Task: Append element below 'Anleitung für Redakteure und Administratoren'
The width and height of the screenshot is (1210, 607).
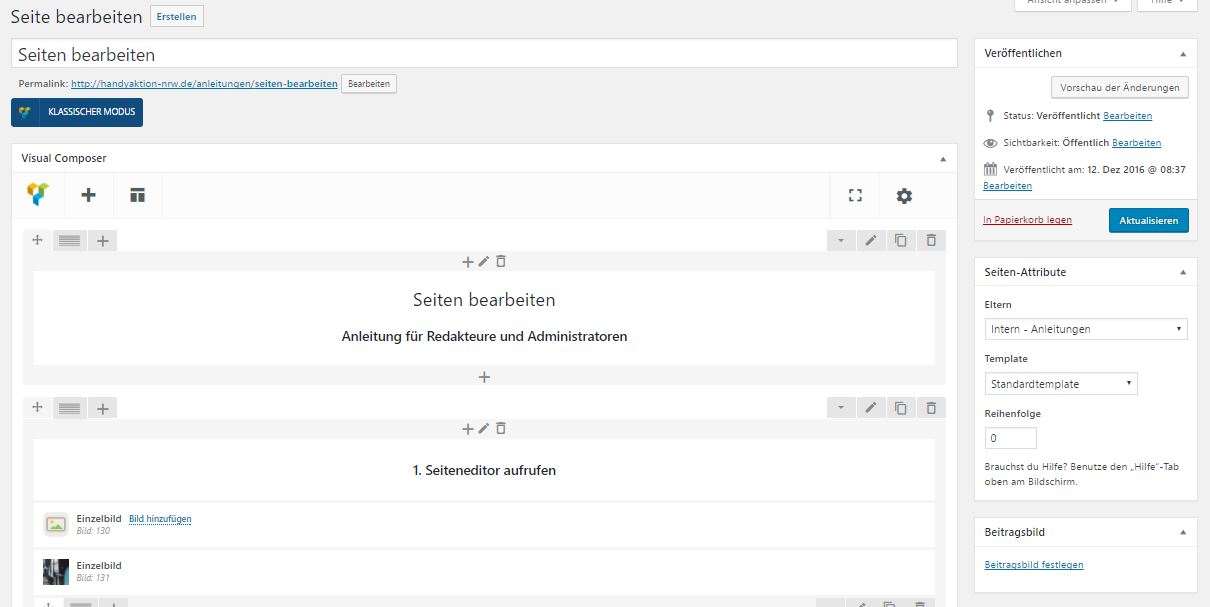Action: (x=484, y=377)
